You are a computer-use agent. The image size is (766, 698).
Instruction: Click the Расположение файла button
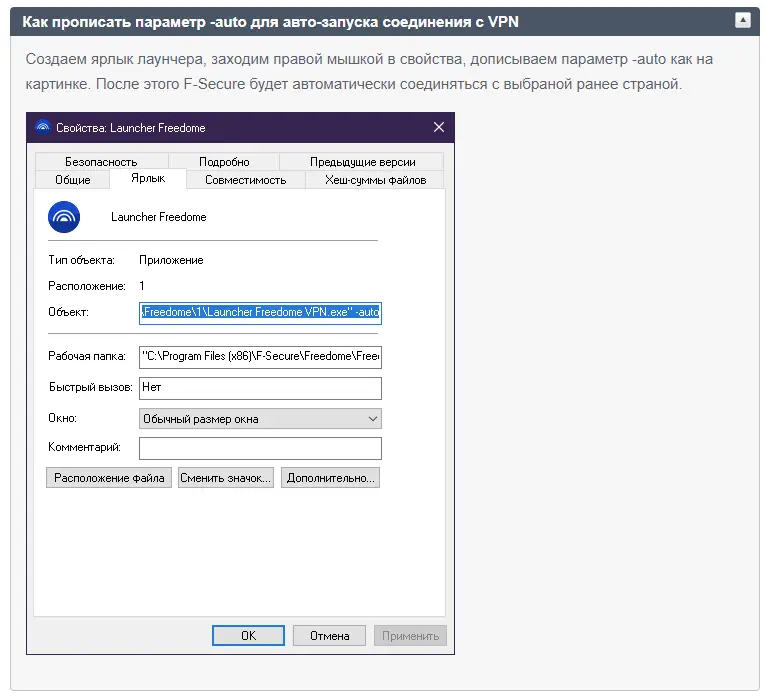click(109, 478)
